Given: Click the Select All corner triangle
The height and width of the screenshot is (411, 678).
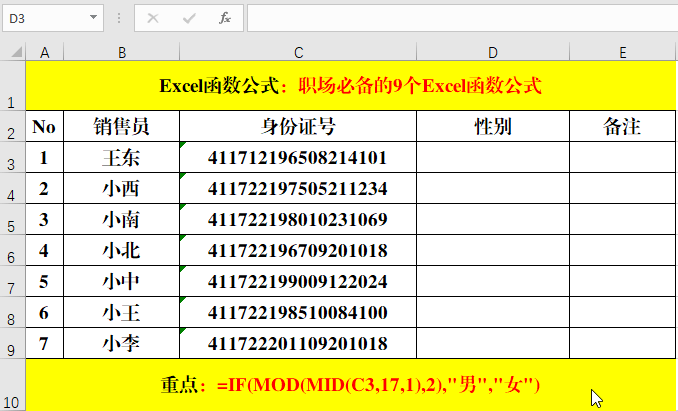Looking at the screenshot, I should (16, 52).
